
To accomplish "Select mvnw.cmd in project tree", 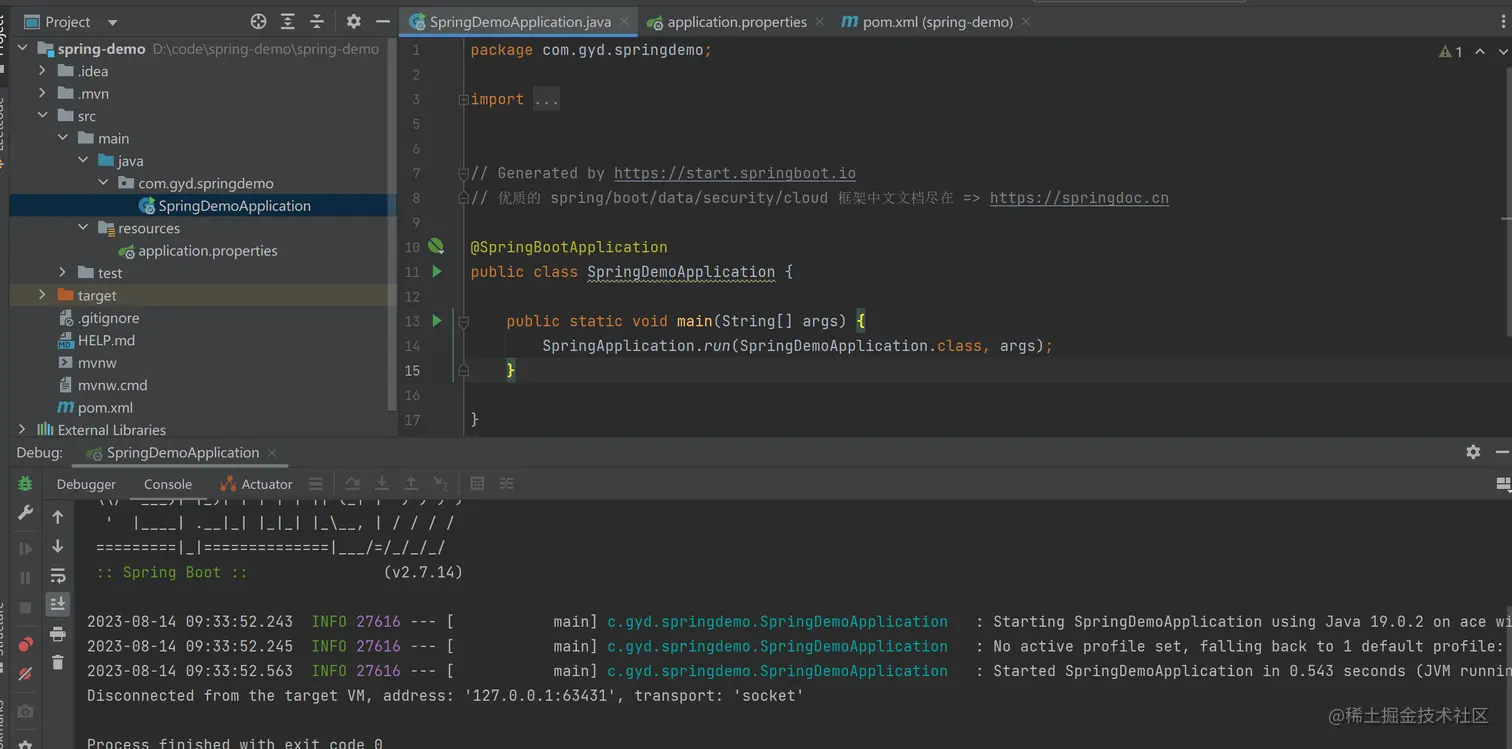I will 112,385.
